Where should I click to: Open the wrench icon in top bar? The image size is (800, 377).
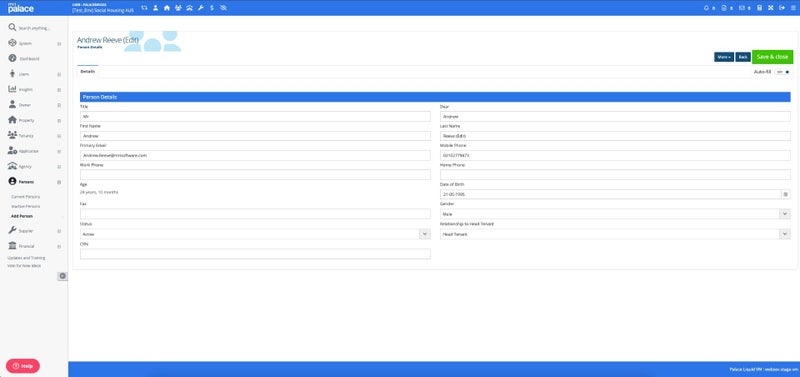[201, 8]
